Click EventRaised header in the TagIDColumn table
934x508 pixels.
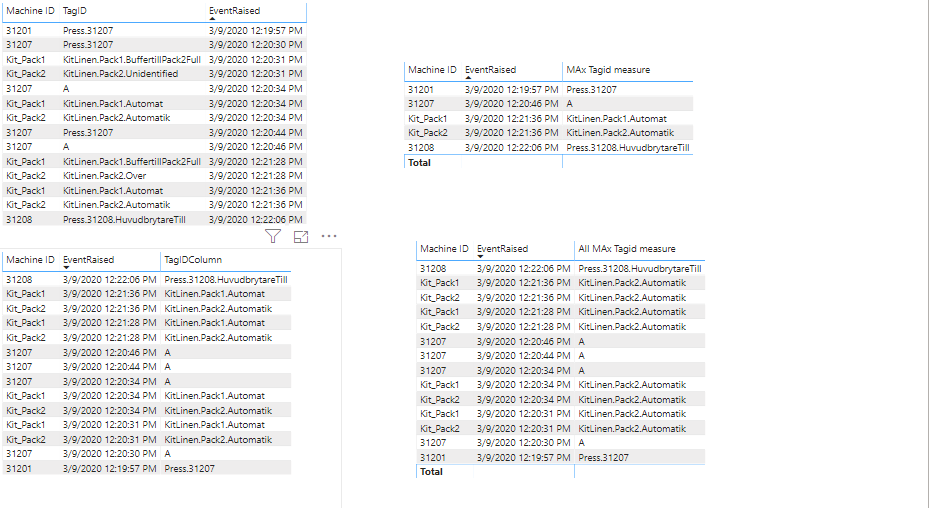click(88, 260)
